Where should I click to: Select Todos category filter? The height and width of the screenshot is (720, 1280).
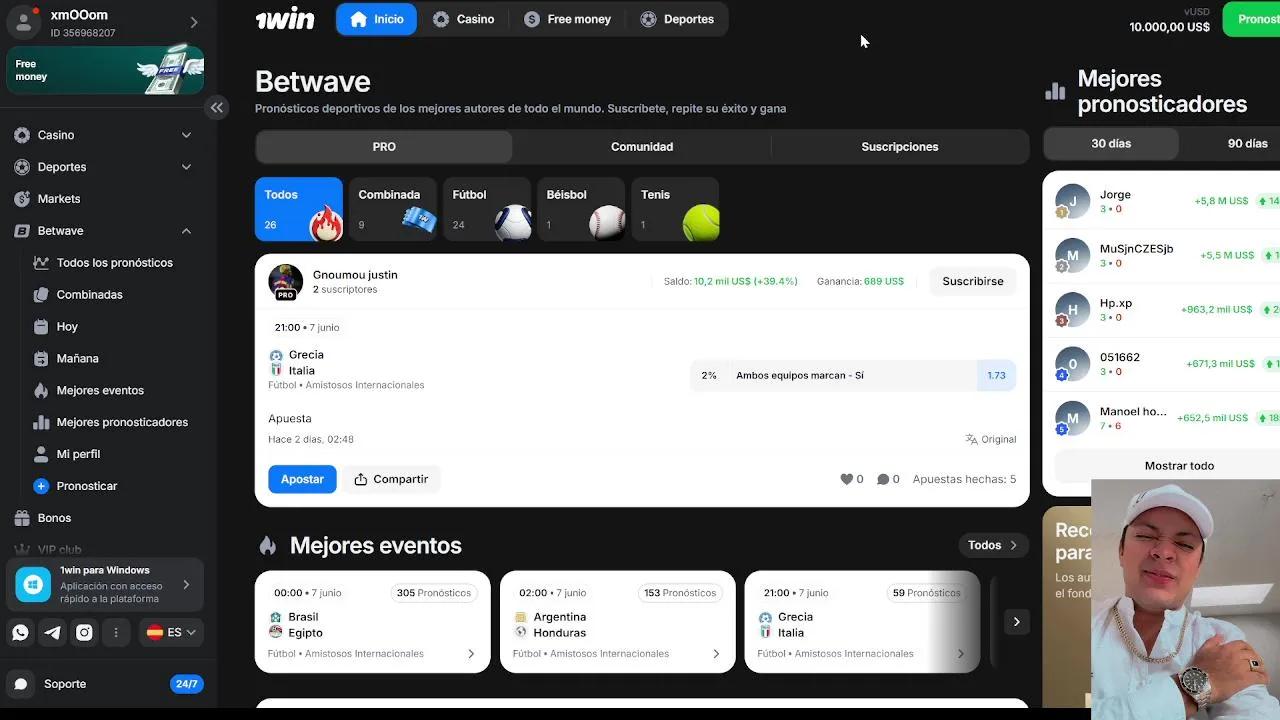tap(299, 209)
